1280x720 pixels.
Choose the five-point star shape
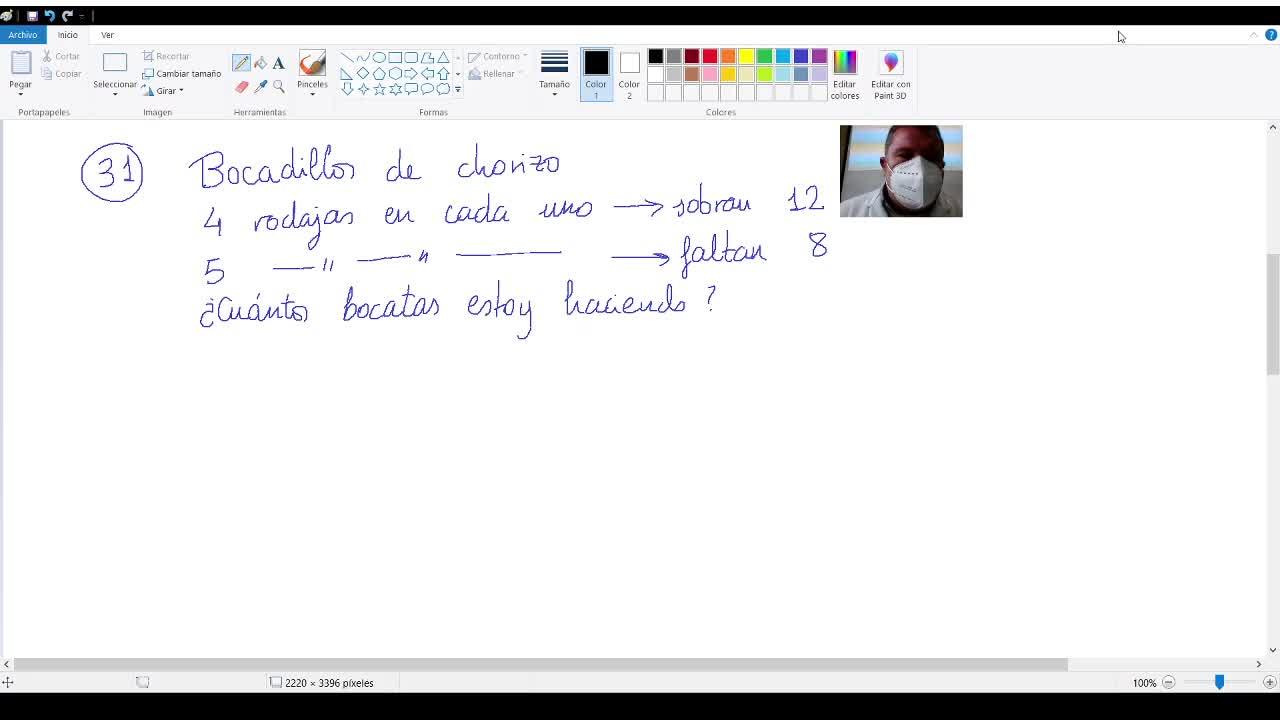[x=379, y=89]
